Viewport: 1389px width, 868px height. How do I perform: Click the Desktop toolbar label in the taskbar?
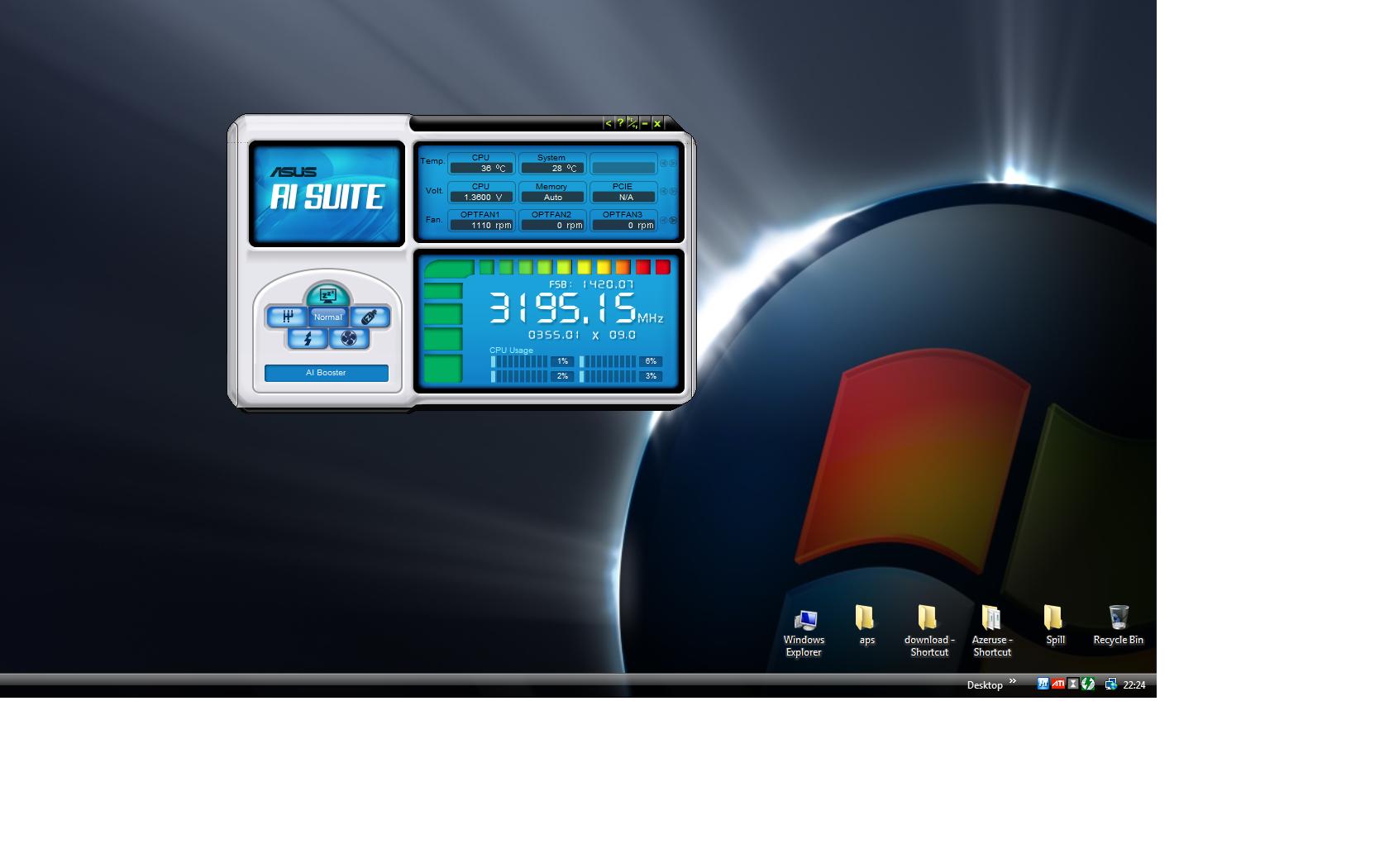coord(985,685)
